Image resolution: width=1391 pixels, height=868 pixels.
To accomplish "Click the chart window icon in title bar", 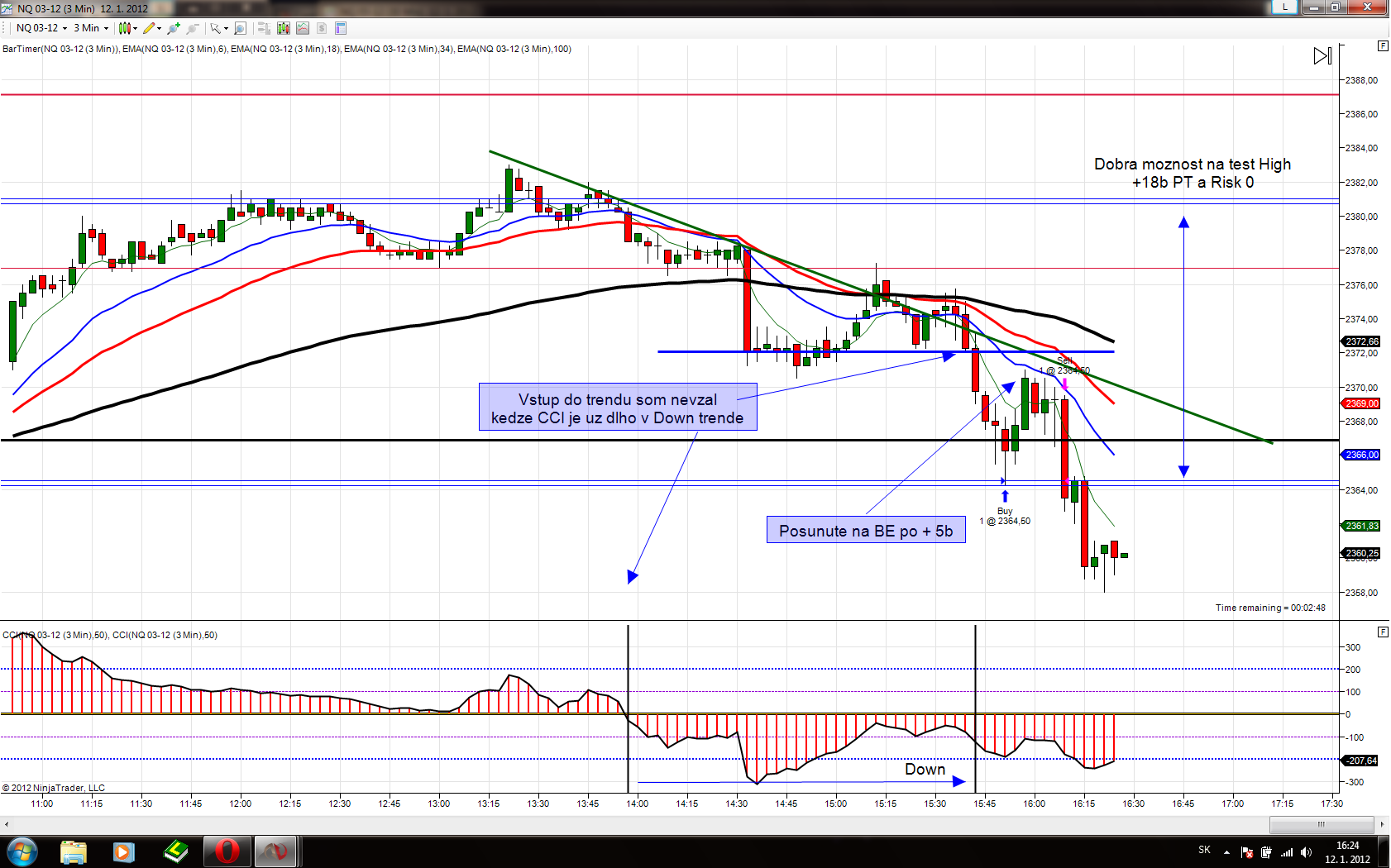I will (x=7, y=8).
